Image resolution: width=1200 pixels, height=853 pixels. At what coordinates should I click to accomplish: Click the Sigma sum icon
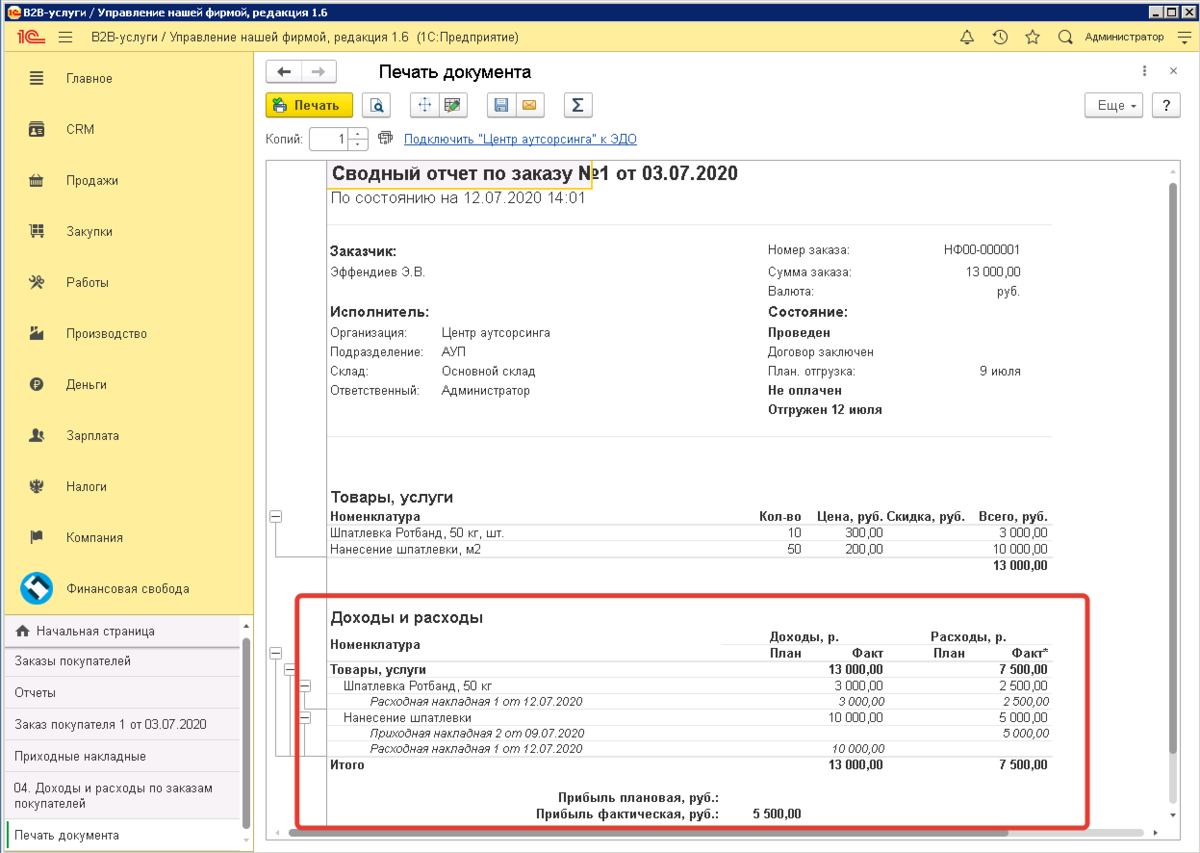577,105
